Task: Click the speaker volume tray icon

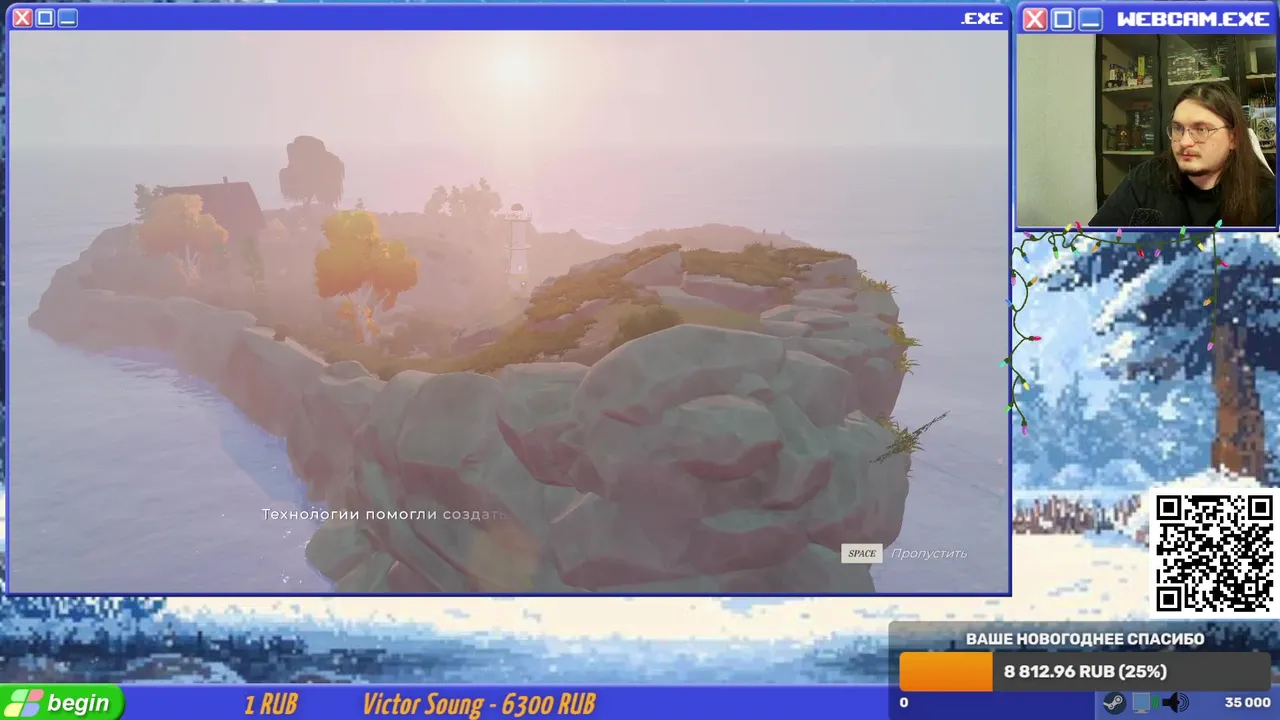Action: click(x=1174, y=703)
